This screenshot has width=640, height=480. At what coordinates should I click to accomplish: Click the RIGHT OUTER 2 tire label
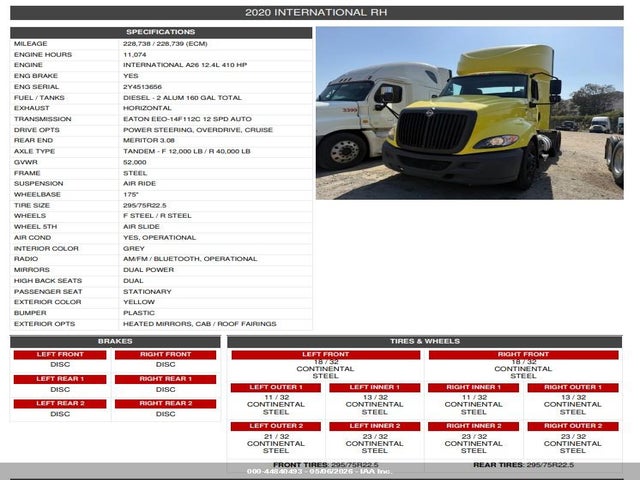573,427
